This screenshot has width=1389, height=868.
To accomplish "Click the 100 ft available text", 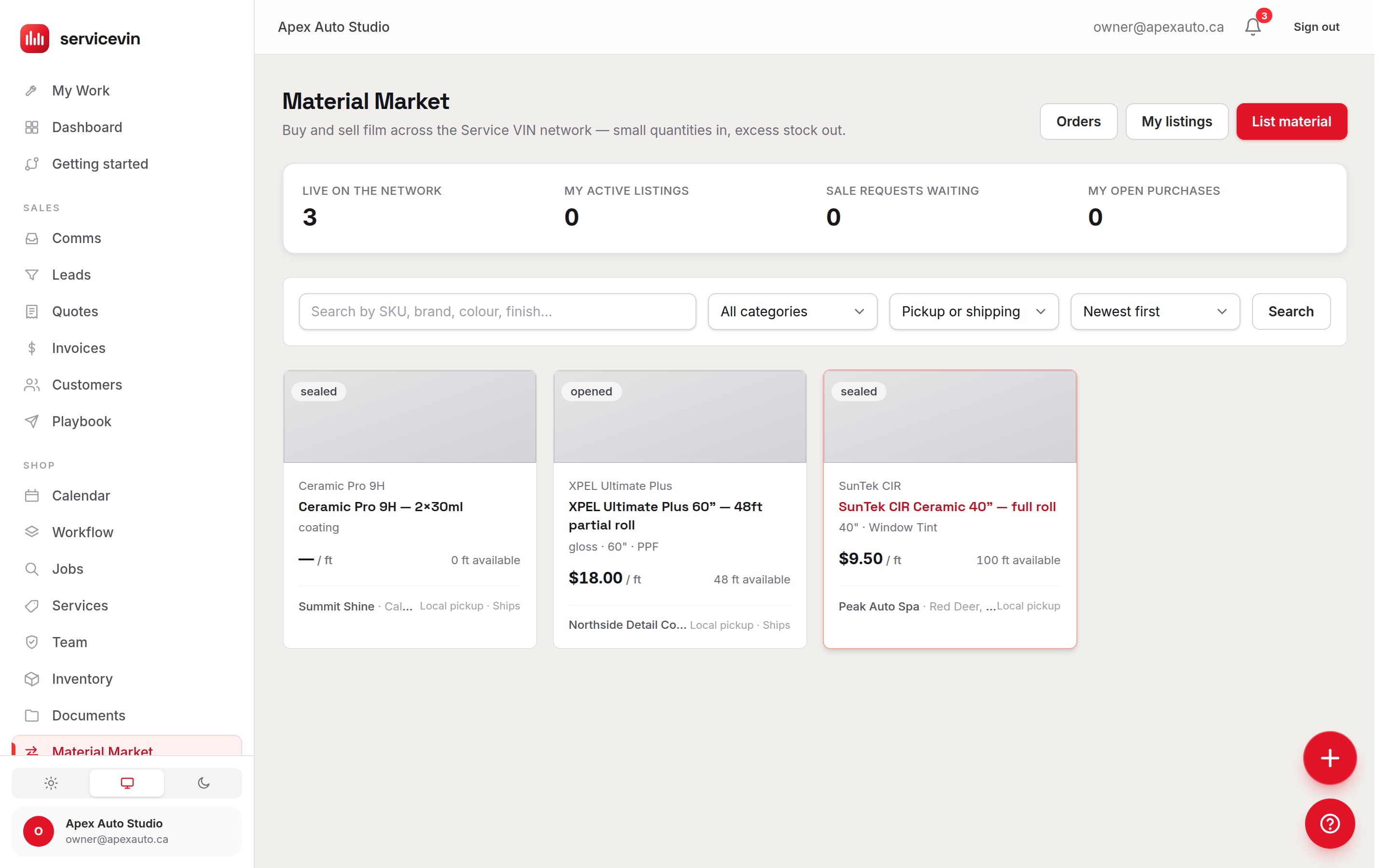I will 1018,560.
